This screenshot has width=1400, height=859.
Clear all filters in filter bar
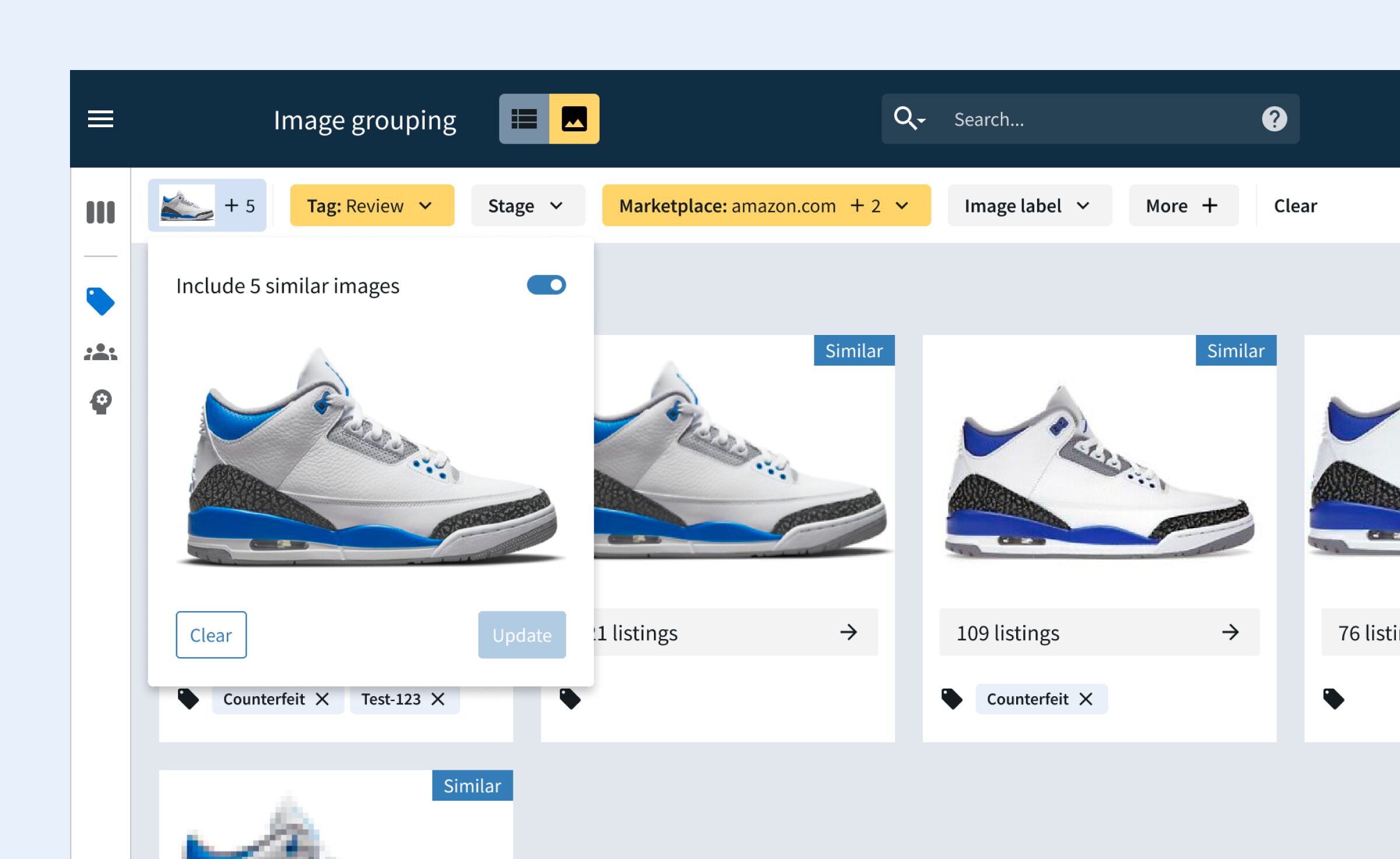pyautogui.click(x=1295, y=205)
